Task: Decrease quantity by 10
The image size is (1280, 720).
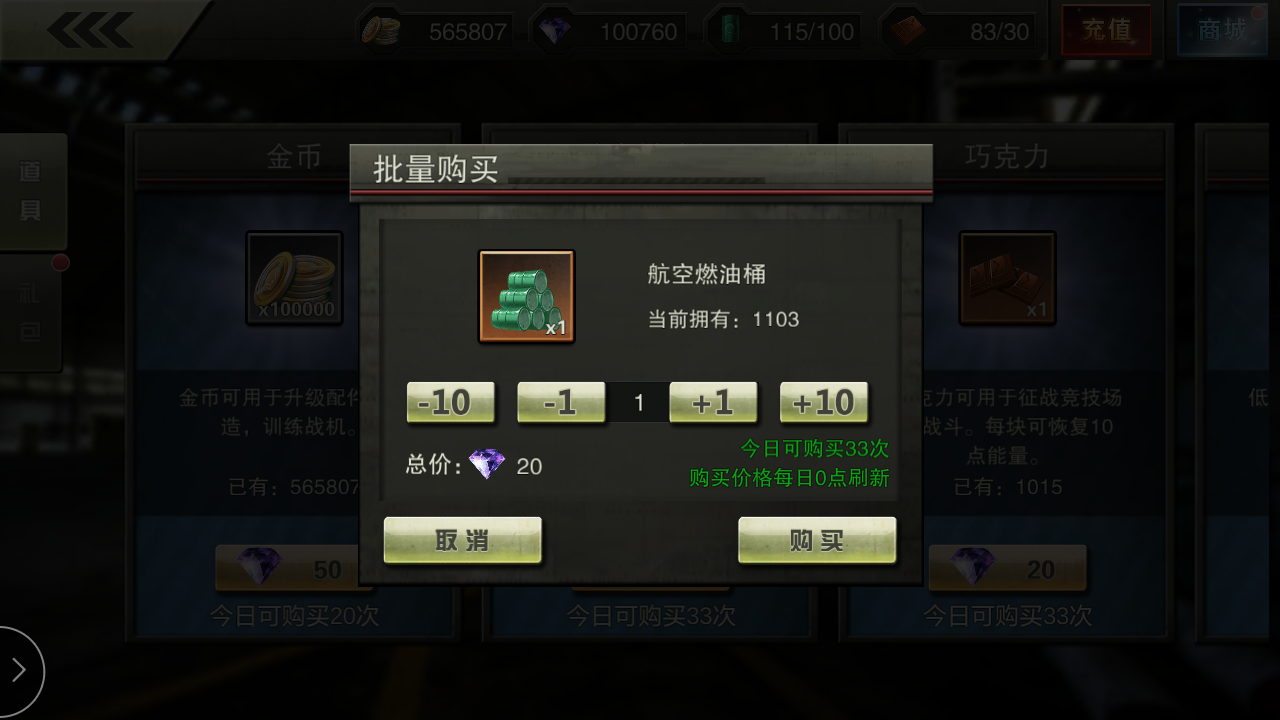Action: 451,403
